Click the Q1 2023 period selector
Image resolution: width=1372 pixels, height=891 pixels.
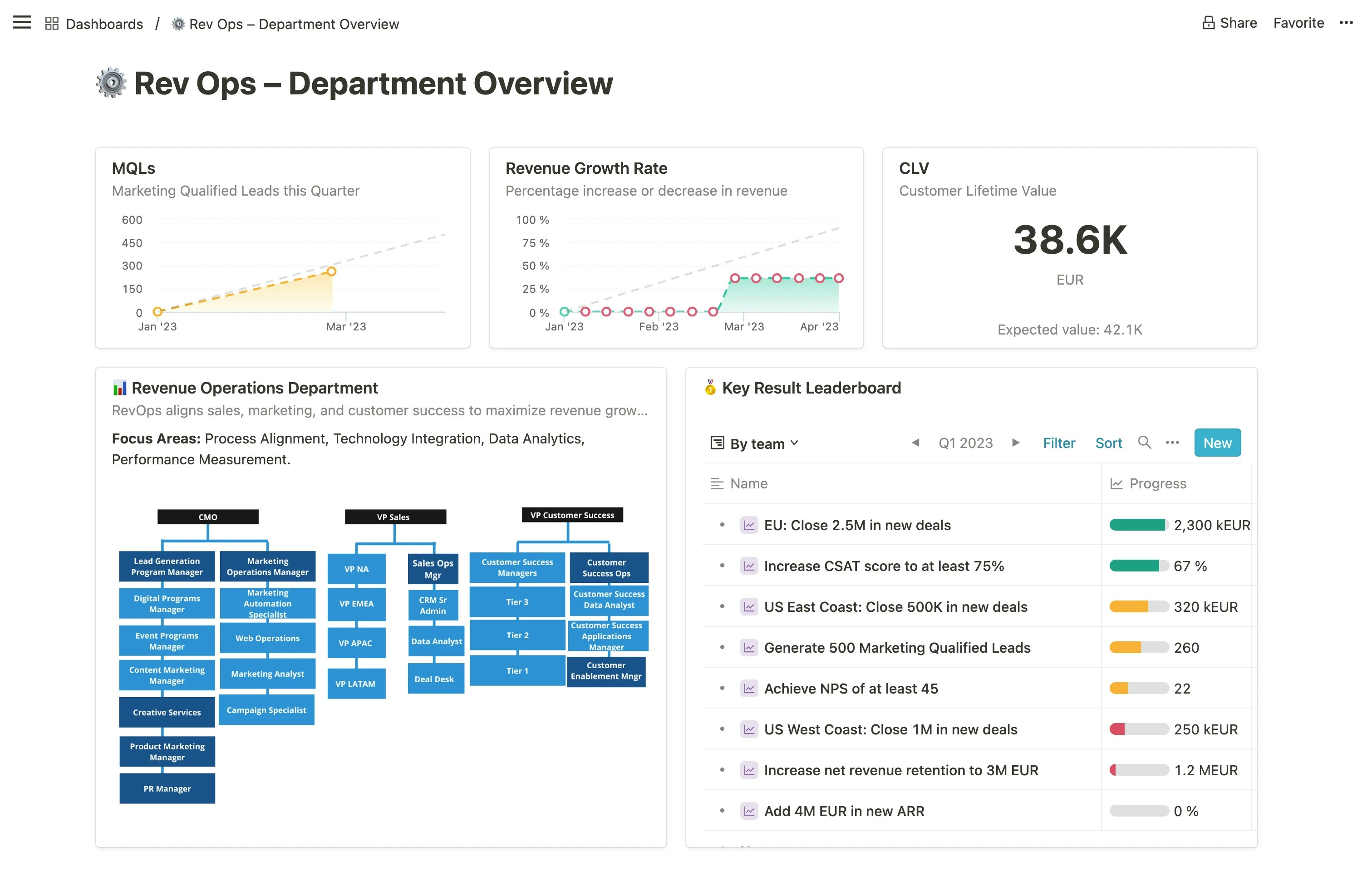[965, 443]
